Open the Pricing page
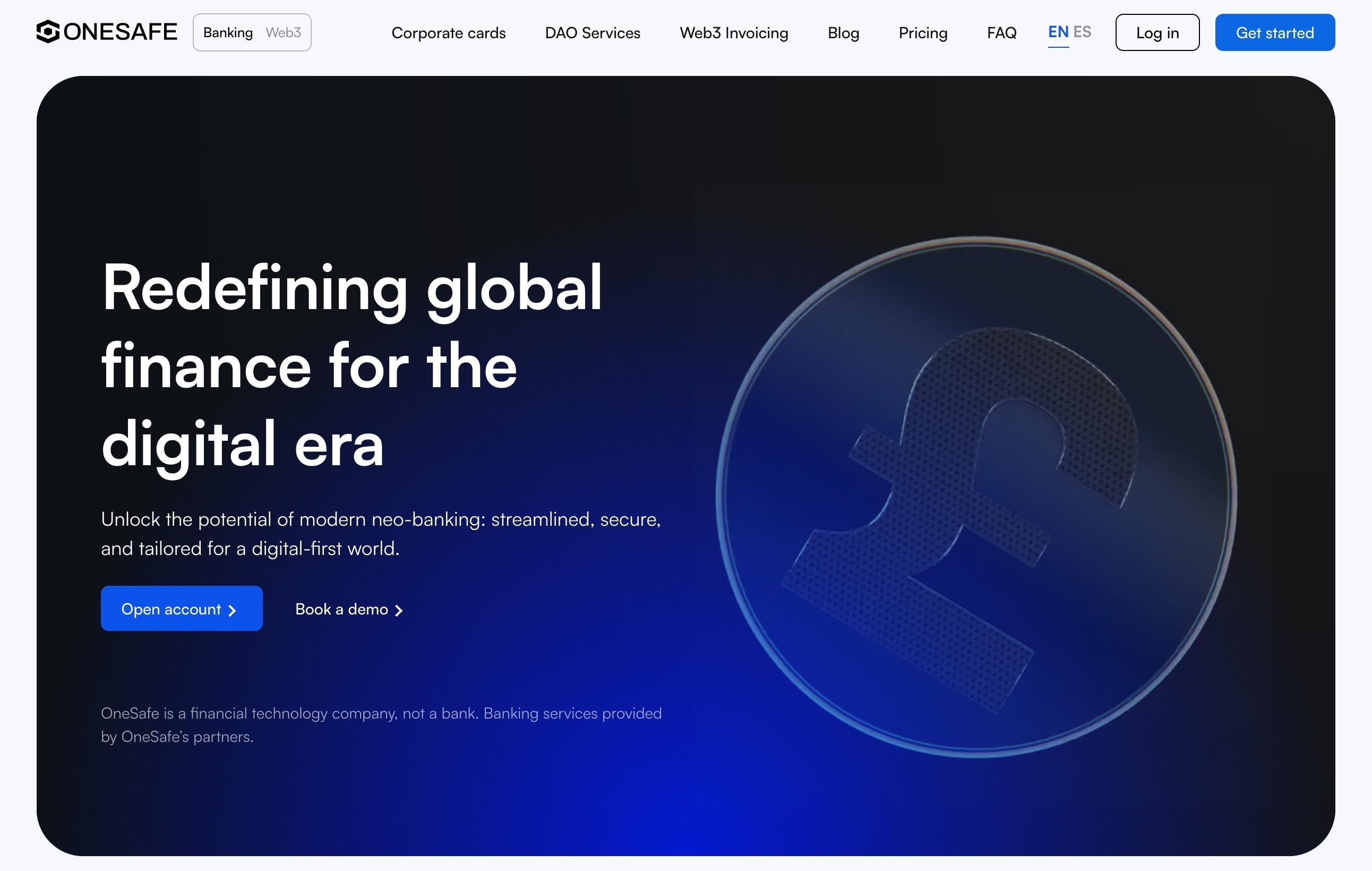Image resolution: width=1372 pixels, height=871 pixels. tap(923, 33)
